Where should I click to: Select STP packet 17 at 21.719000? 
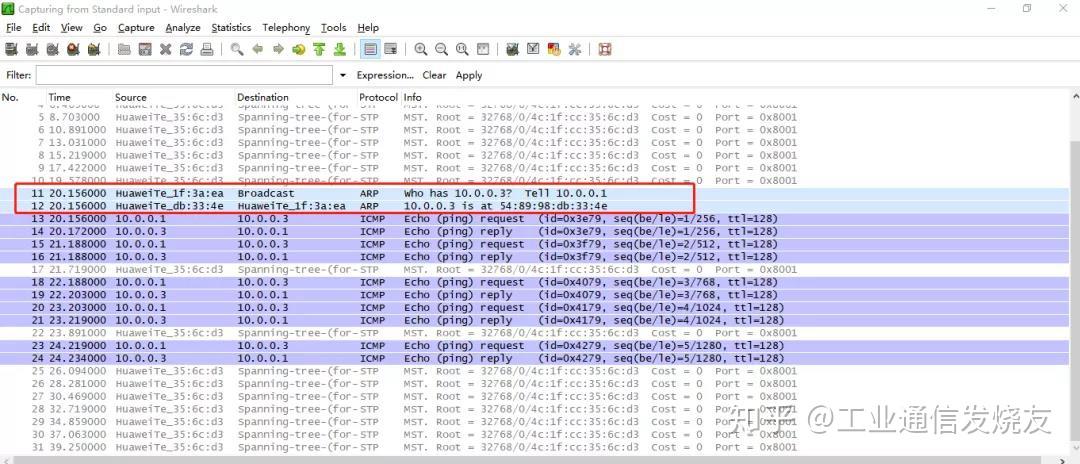[533, 269]
